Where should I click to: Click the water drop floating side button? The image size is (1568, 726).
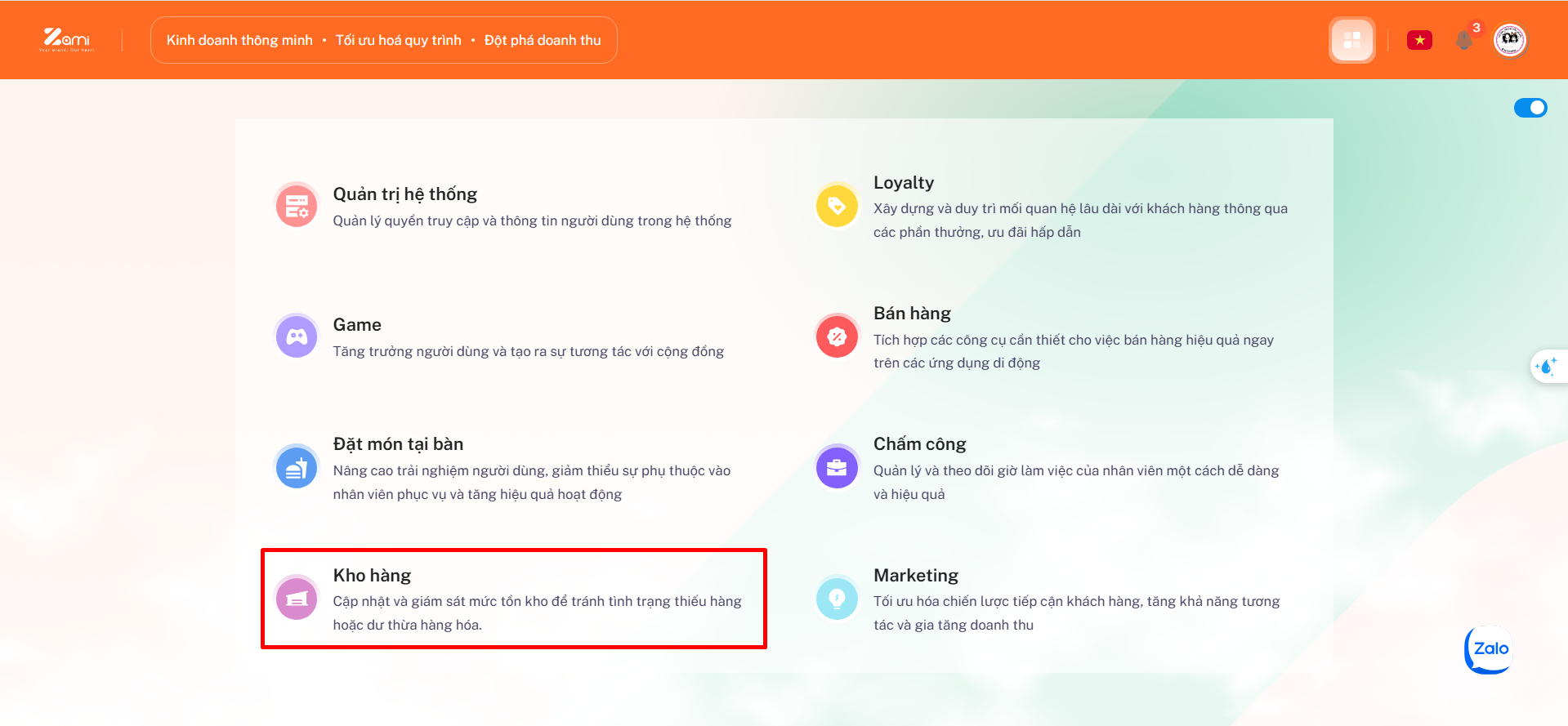tap(1547, 367)
